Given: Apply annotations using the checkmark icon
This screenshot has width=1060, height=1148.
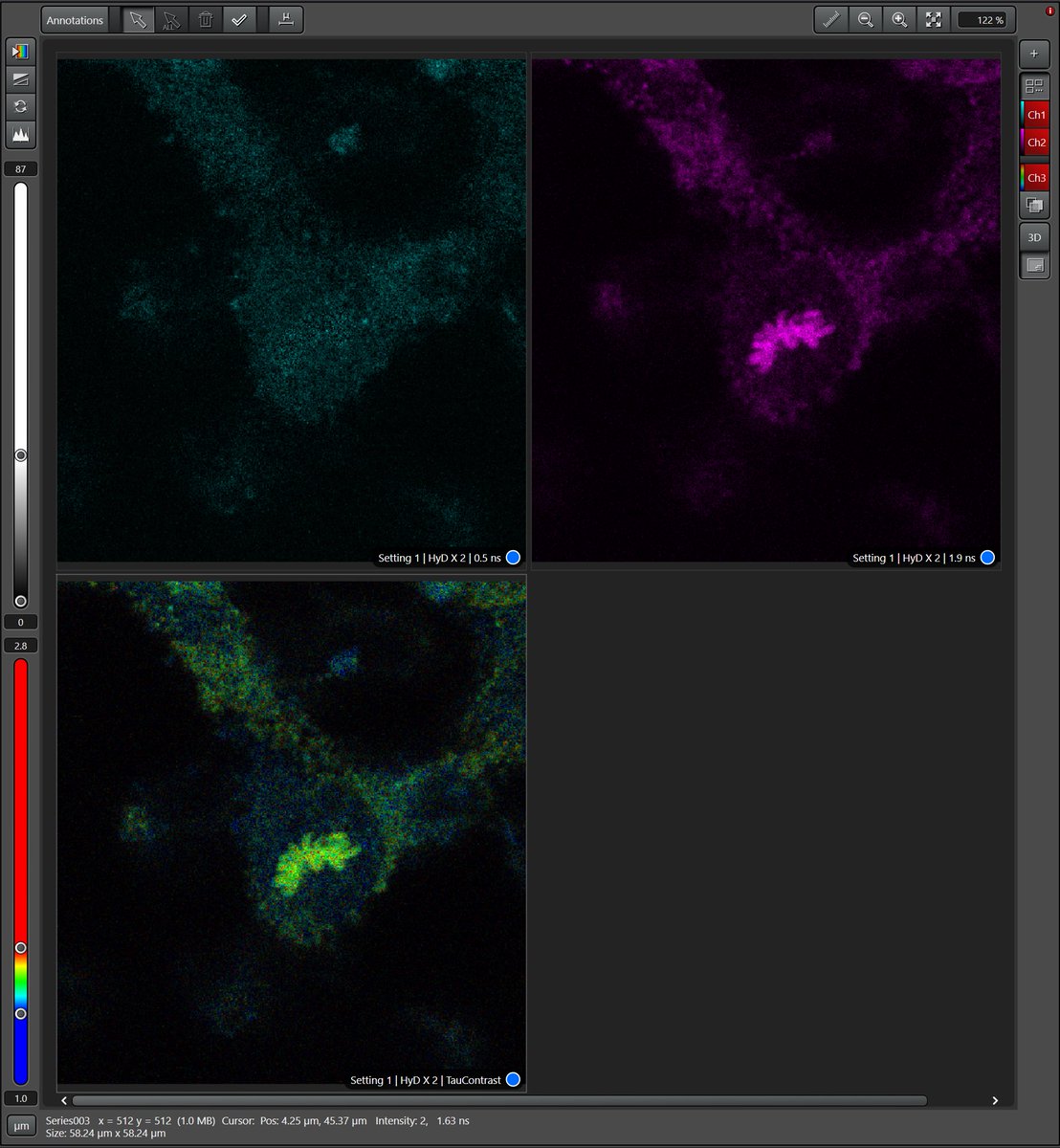Looking at the screenshot, I should point(239,19).
